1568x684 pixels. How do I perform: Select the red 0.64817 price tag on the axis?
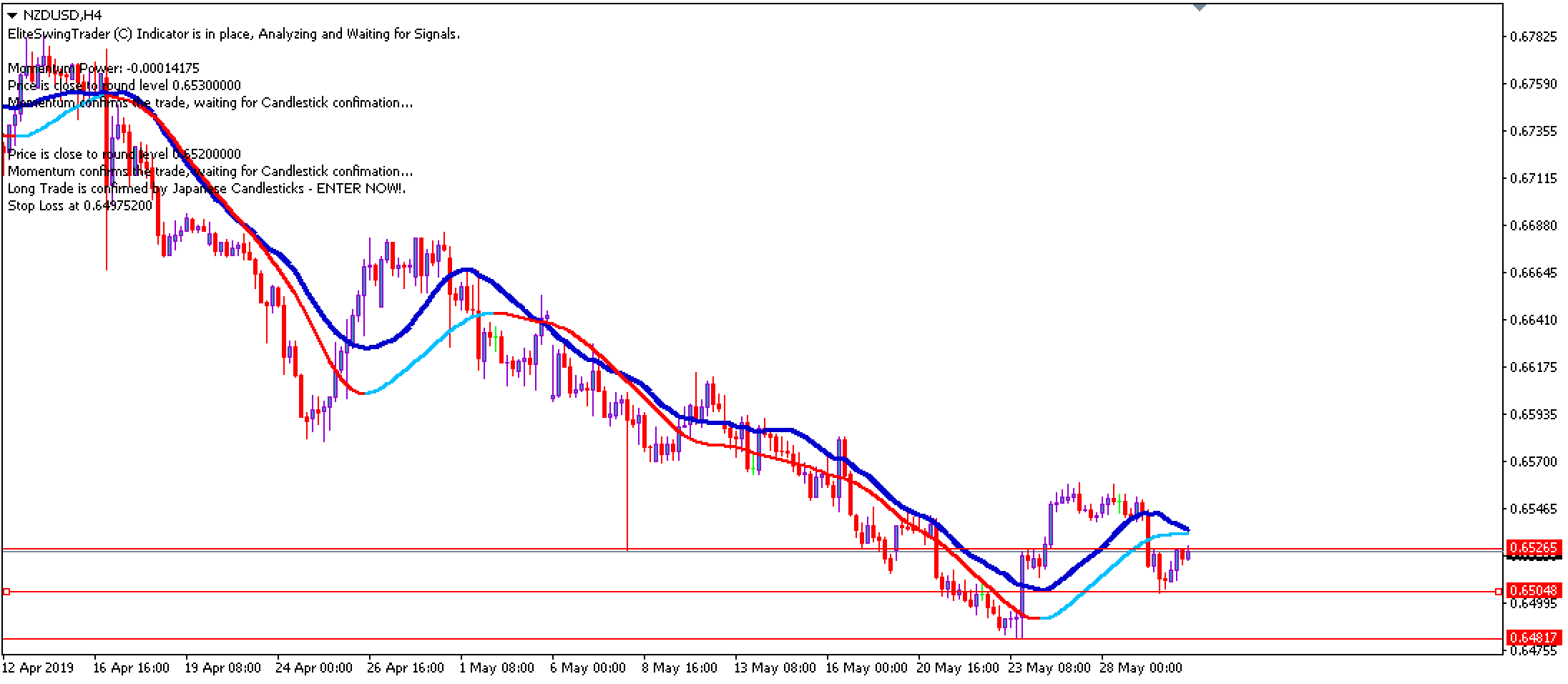[x=1535, y=637]
